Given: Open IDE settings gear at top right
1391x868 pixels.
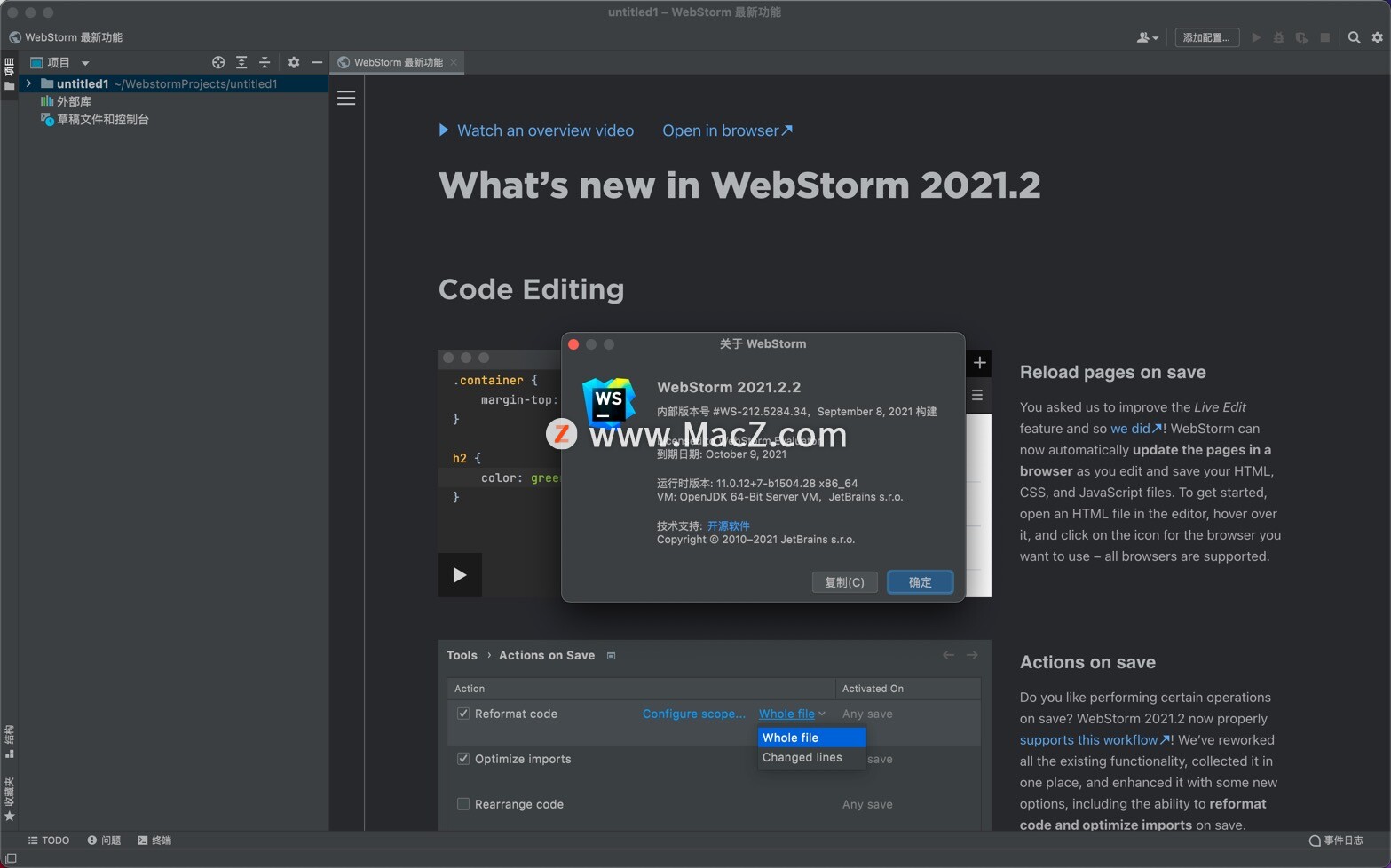Looking at the screenshot, I should pos(1378,37).
